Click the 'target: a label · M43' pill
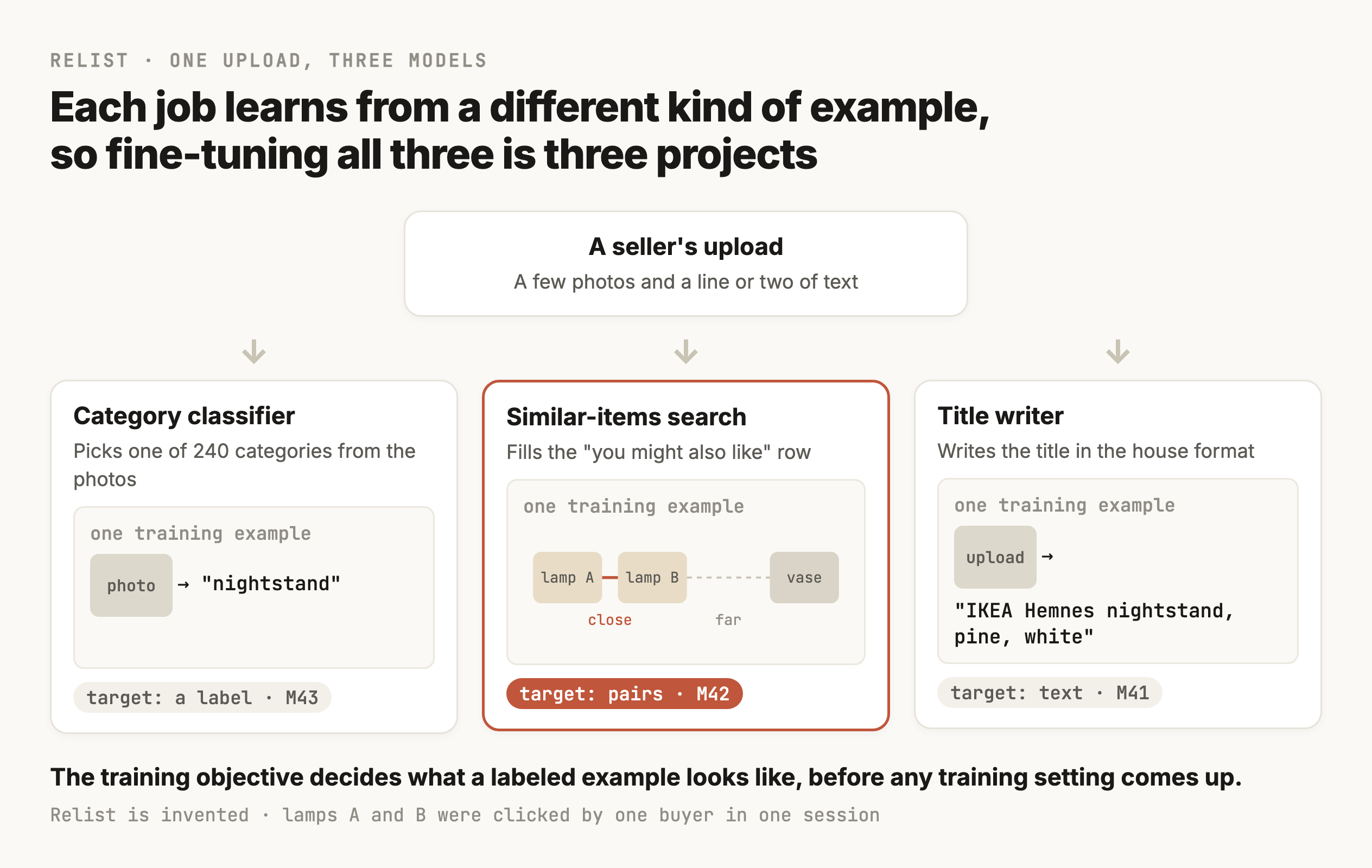The image size is (1372, 868). tap(202, 697)
